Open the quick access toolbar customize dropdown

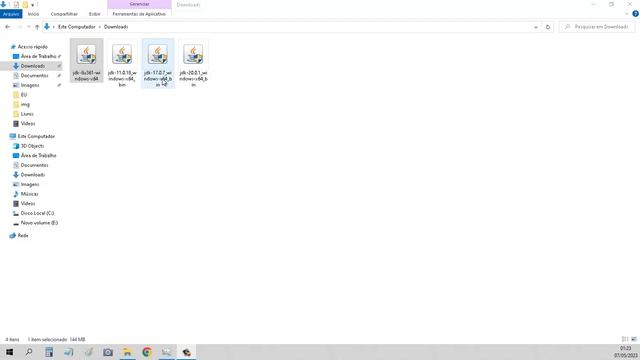point(33,5)
